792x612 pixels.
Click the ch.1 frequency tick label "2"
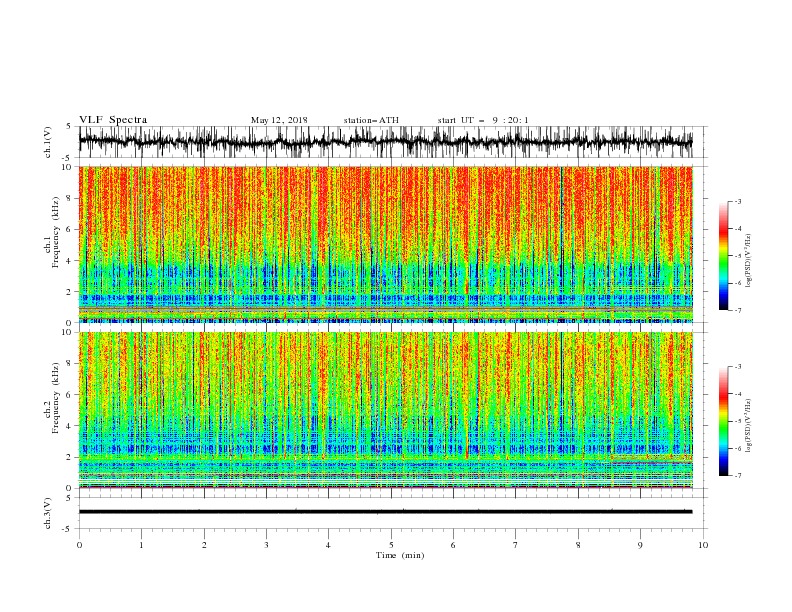click(x=69, y=292)
